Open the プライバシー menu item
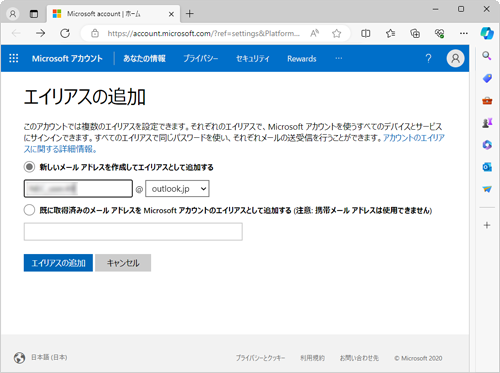The width and height of the screenshot is (500, 373). click(201, 59)
